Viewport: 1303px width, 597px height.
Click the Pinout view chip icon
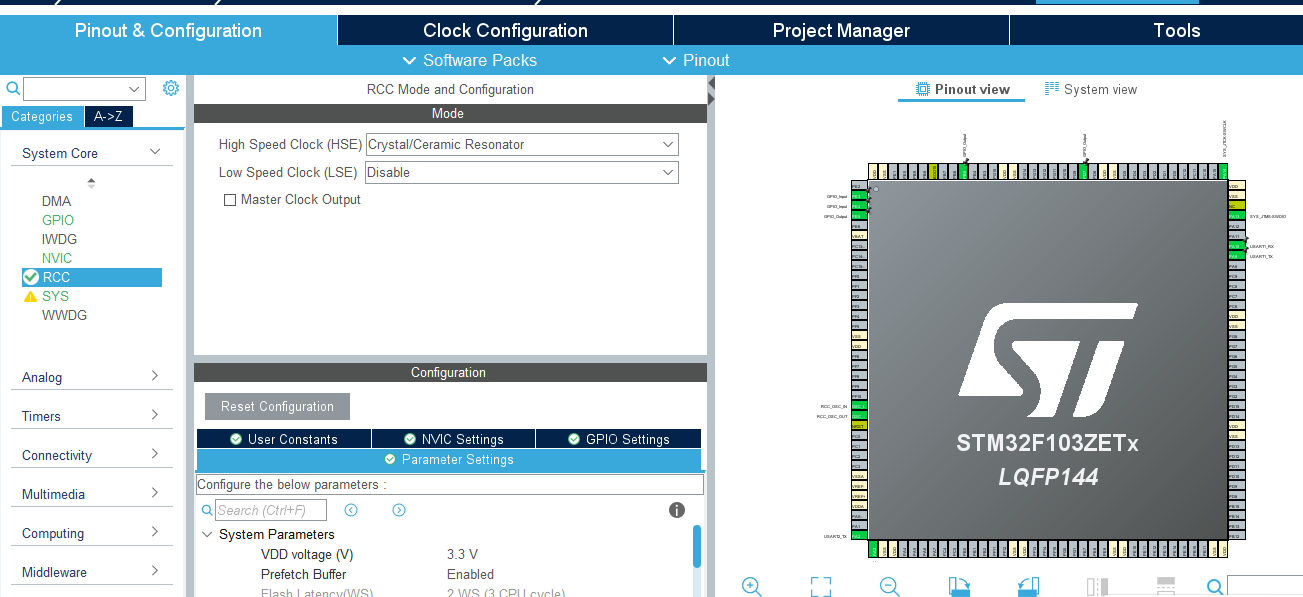click(x=923, y=89)
